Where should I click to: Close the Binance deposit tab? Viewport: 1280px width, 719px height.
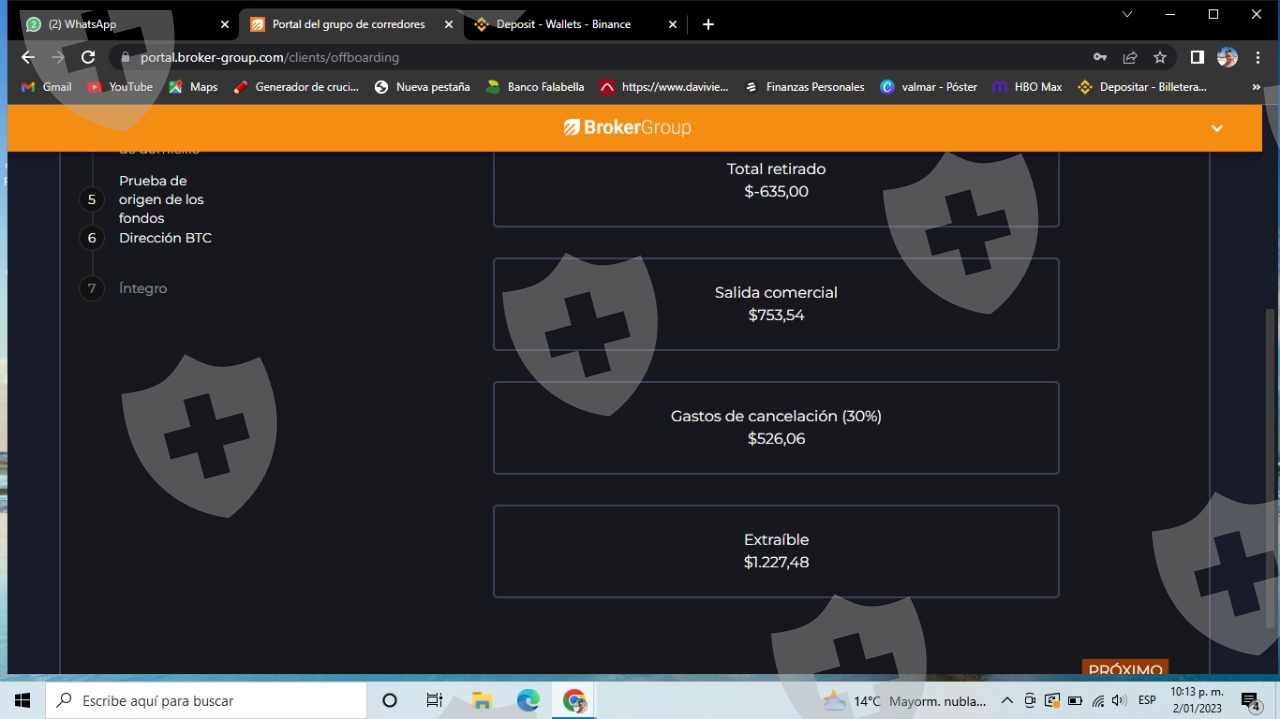pos(672,24)
